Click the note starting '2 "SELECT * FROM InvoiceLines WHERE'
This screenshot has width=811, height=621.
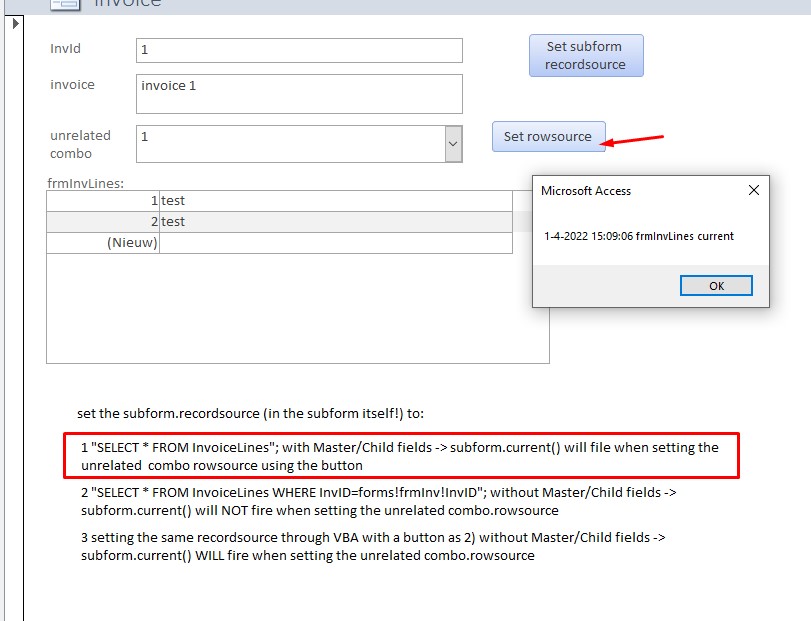[x=379, y=501]
